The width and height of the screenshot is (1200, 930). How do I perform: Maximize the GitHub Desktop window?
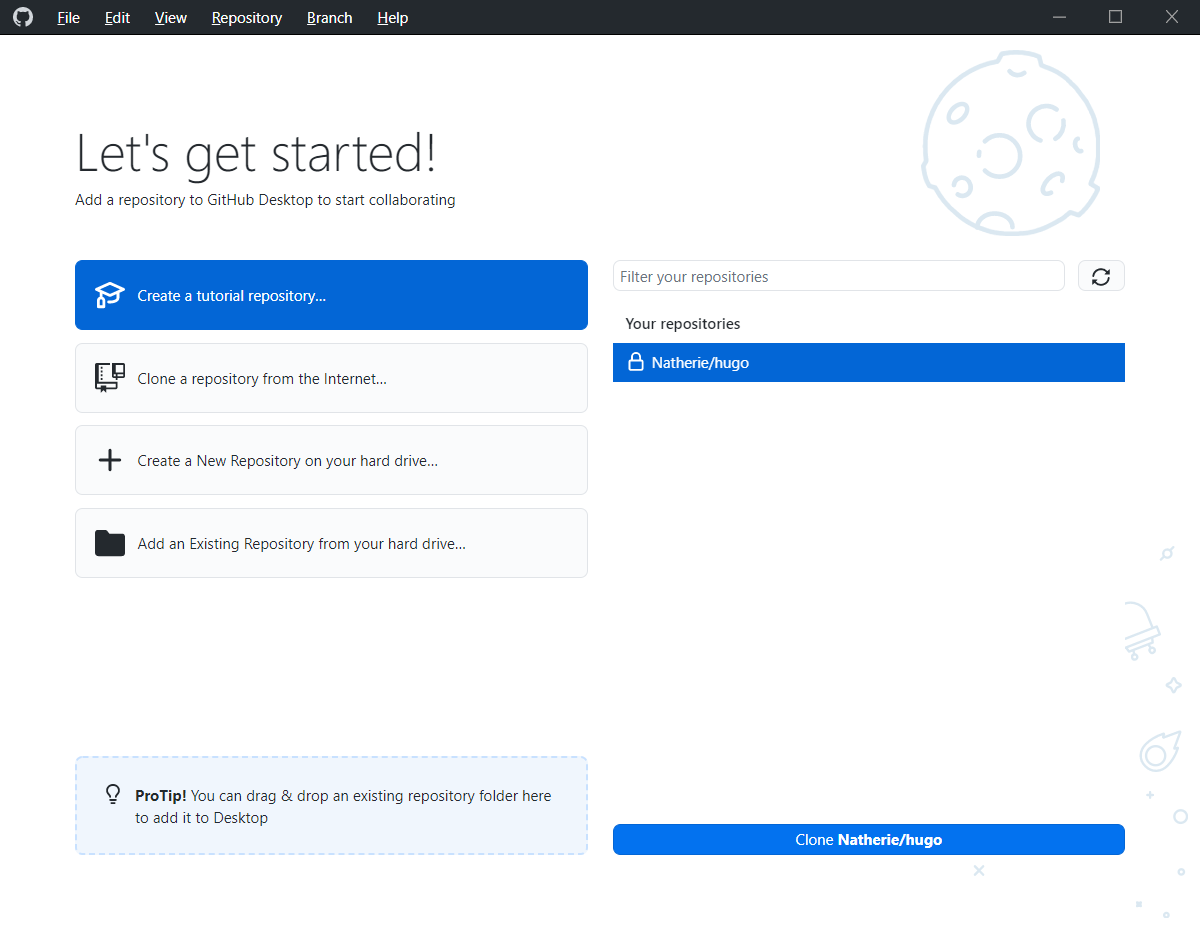1116,17
